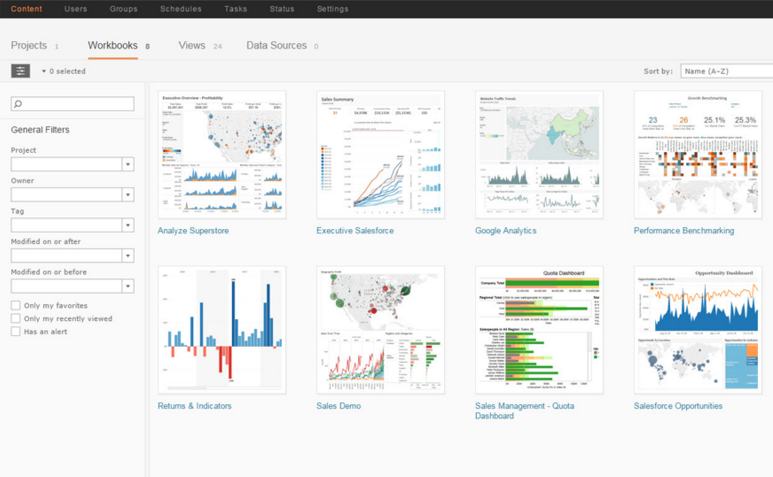773x477 pixels.
Task: Click into the search input field
Action: point(72,103)
